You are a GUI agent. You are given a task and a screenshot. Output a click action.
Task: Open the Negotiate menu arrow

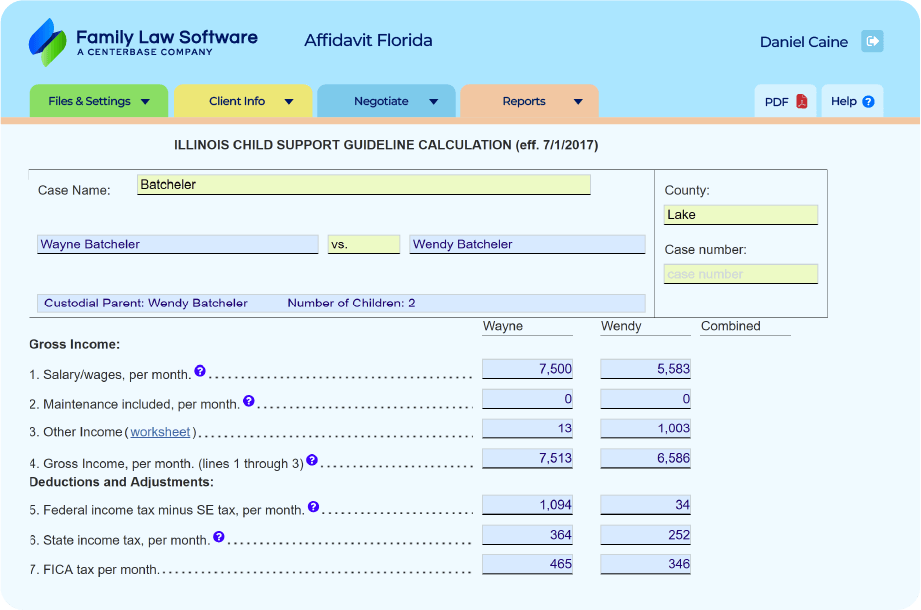(x=433, y=101)
